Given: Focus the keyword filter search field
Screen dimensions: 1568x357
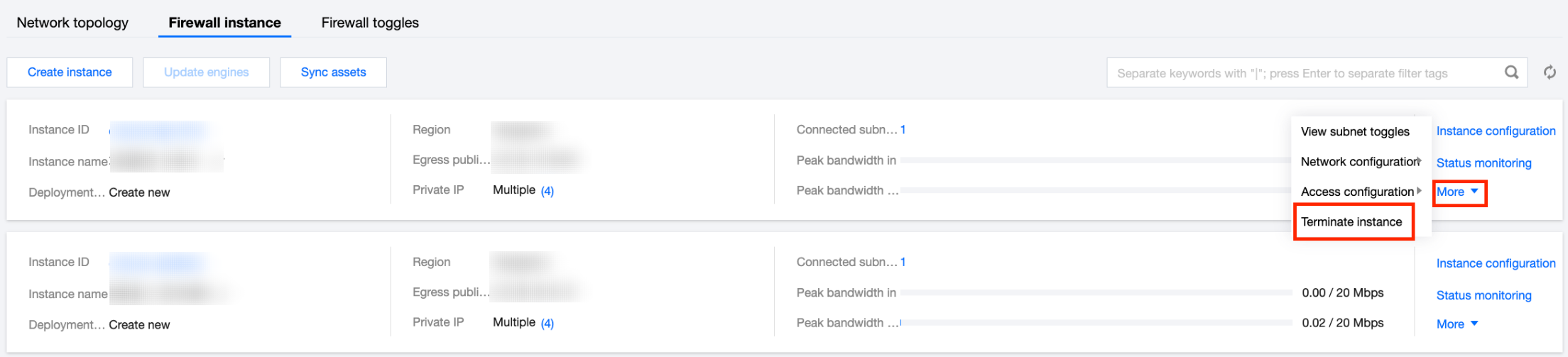Looking at the screenshot, I should (x=1300, y=73).
